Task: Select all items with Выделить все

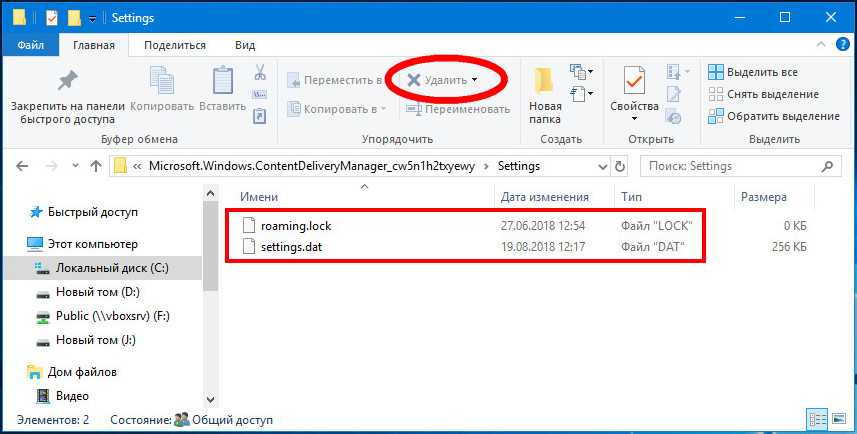Action: [753, 72]
